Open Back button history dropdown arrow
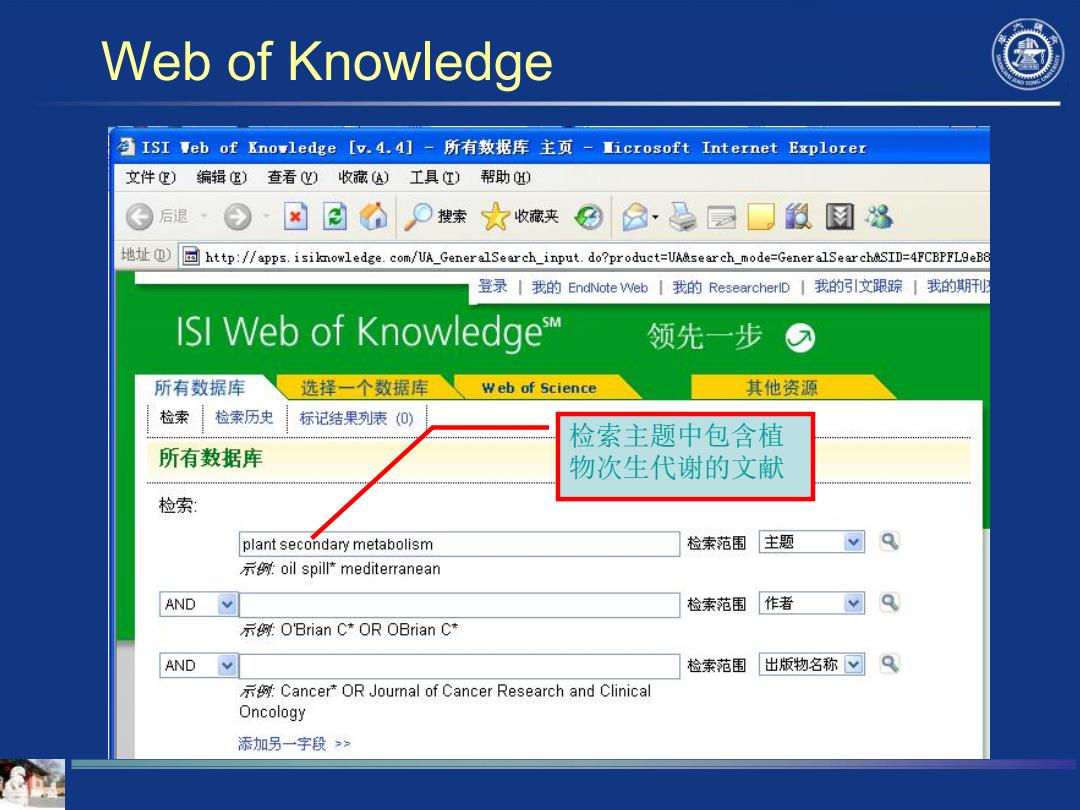This screenshot has width=1080, height=810. click(x=204, y=216)
